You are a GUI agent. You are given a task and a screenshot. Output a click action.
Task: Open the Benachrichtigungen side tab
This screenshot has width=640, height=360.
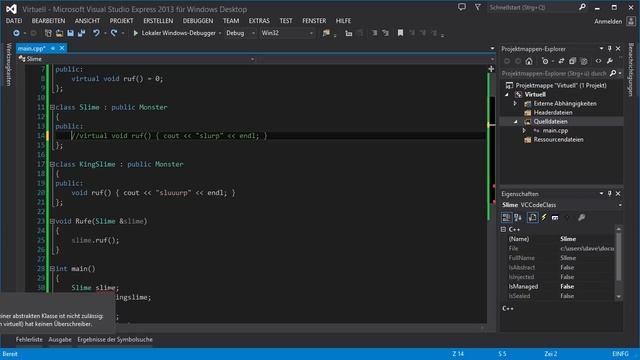pyautogui.click(x=631, y=69)
